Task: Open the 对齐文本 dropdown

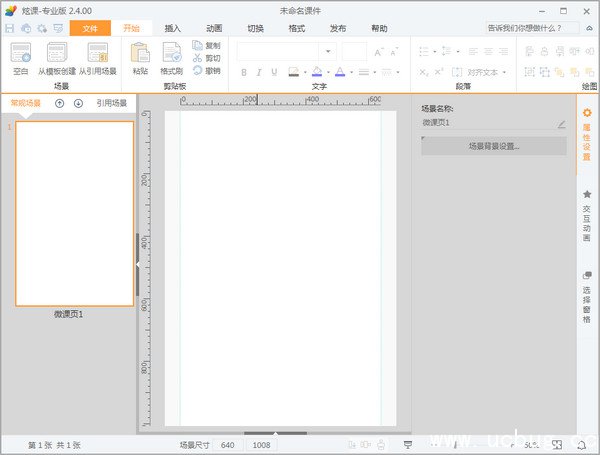Action: 504,72
